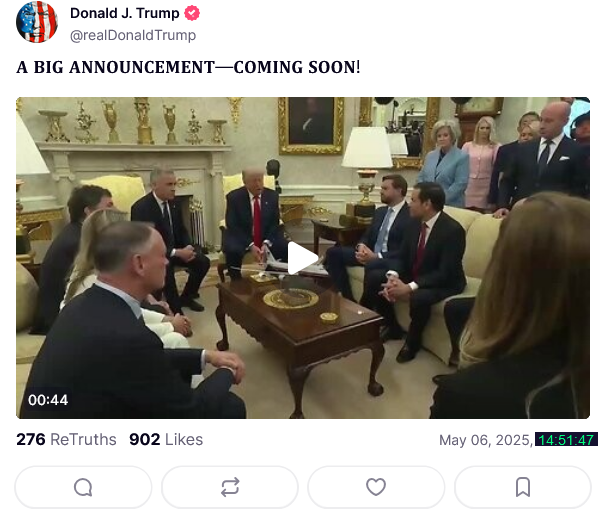Play the Oval Office video
The height and width of the screenshot is (523, 606).
(303, 258)
